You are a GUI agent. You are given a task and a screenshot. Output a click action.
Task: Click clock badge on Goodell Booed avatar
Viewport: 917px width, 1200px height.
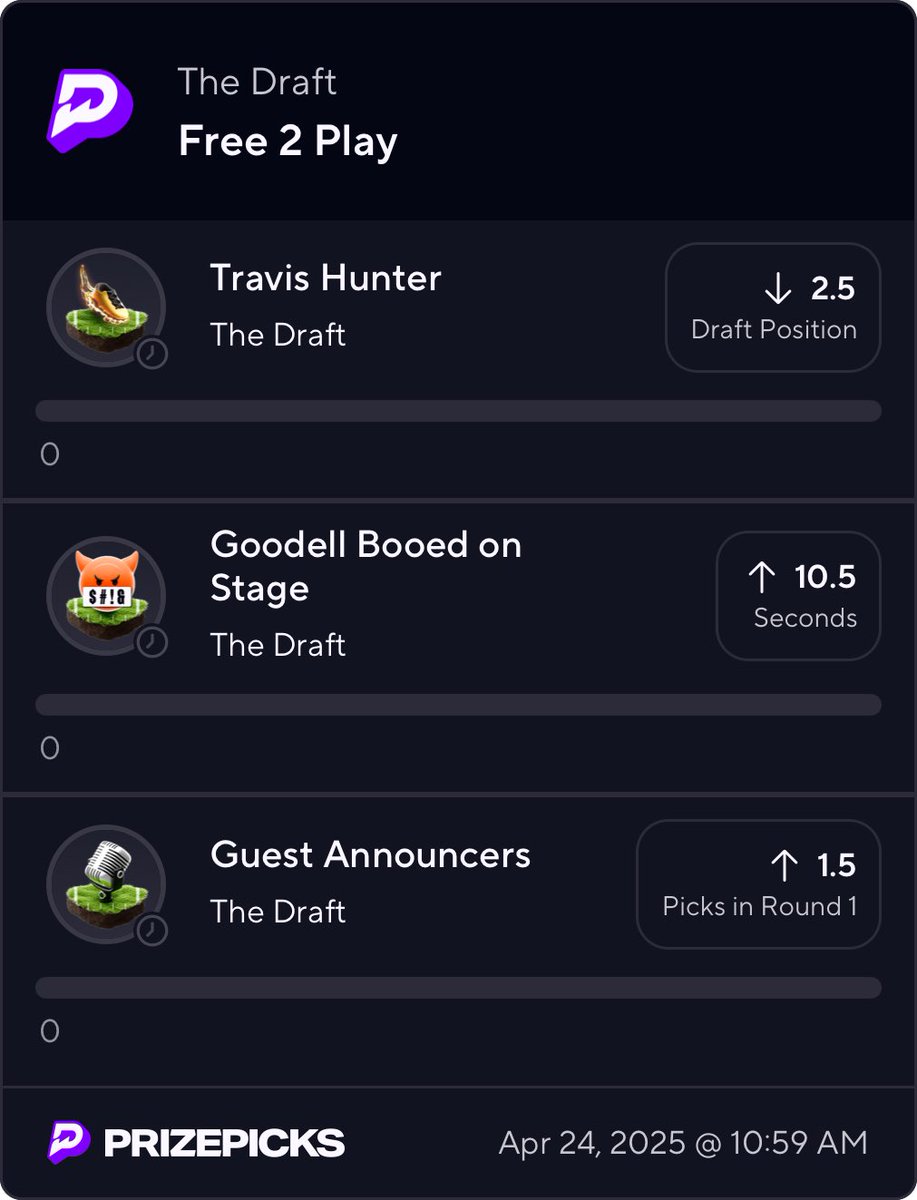(x=152, y=642)
